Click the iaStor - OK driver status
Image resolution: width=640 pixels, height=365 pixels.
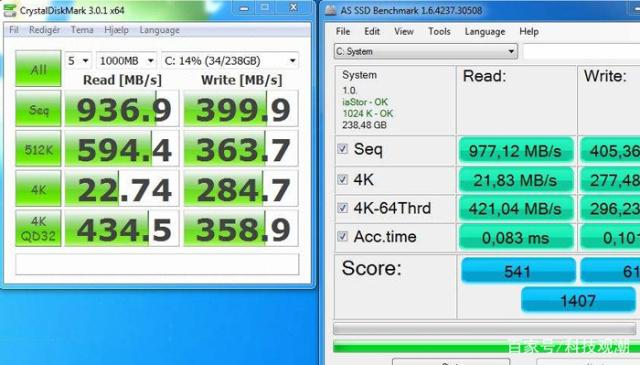[364, 102]
